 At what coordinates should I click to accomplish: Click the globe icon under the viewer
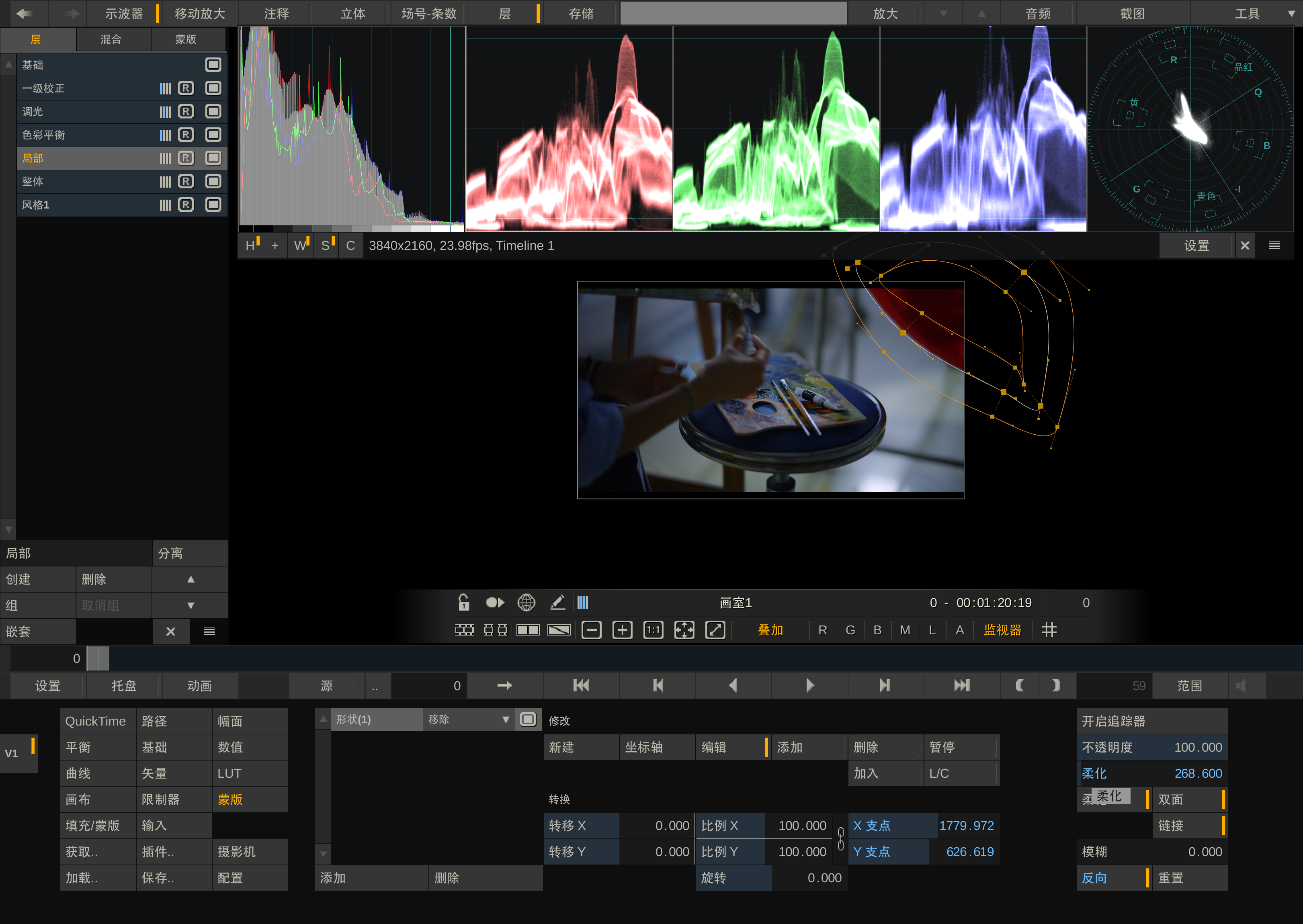[x=526, y=602]
